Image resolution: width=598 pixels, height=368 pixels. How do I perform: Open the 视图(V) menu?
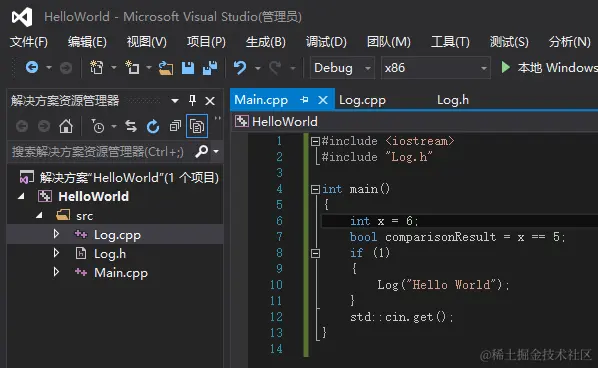tap(147, 42)
